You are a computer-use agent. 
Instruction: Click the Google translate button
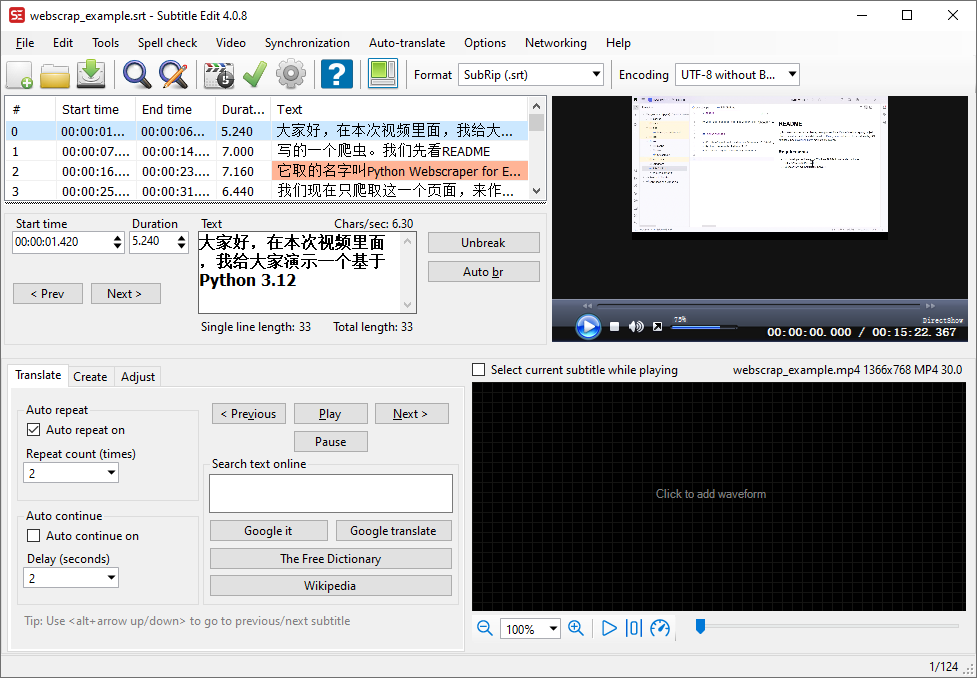393,531
